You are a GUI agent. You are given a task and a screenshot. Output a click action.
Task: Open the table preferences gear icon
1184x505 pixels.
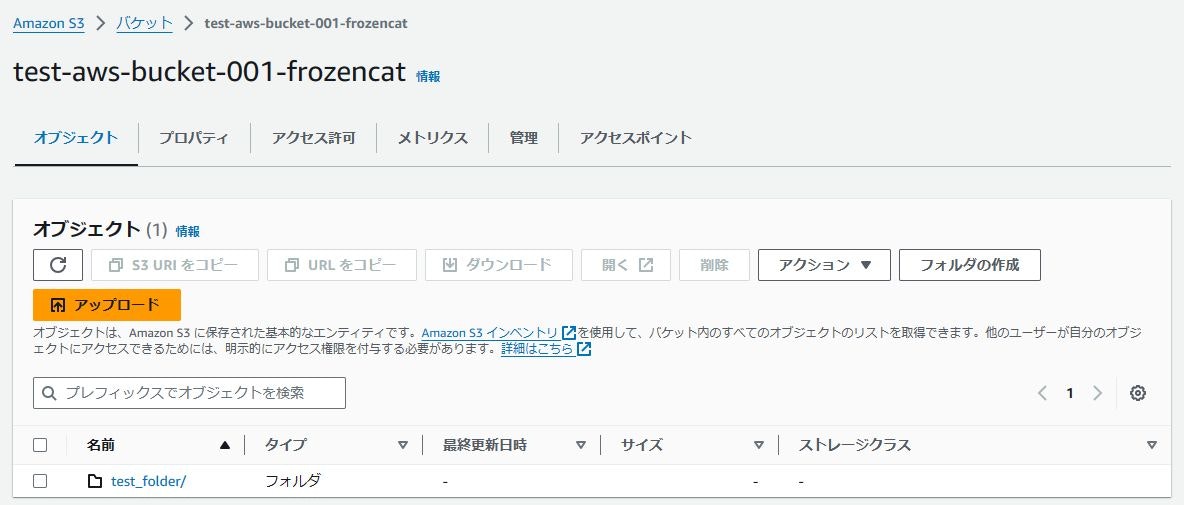(1138, 393)
